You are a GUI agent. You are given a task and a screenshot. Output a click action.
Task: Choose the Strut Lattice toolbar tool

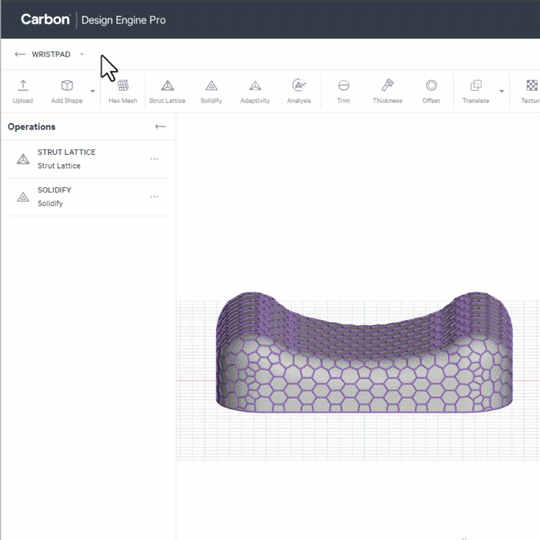[x=167, y=91]
